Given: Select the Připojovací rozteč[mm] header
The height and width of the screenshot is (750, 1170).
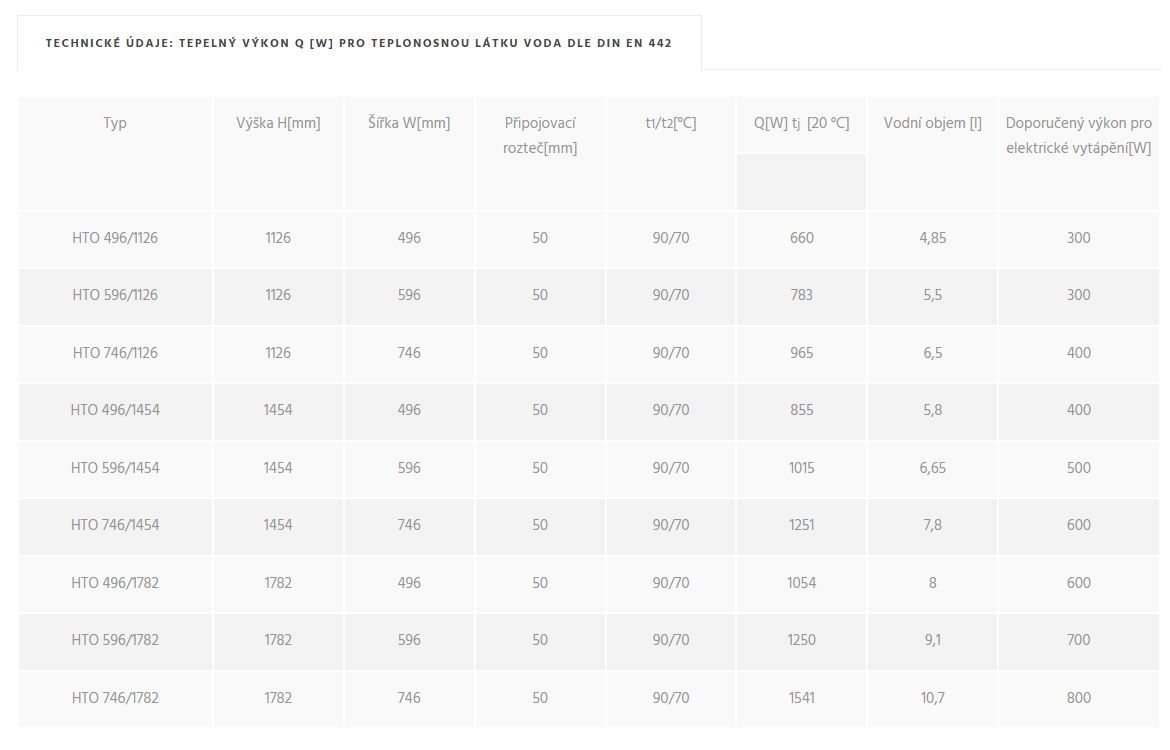Looking at the screenshot, I should [540, 135].
